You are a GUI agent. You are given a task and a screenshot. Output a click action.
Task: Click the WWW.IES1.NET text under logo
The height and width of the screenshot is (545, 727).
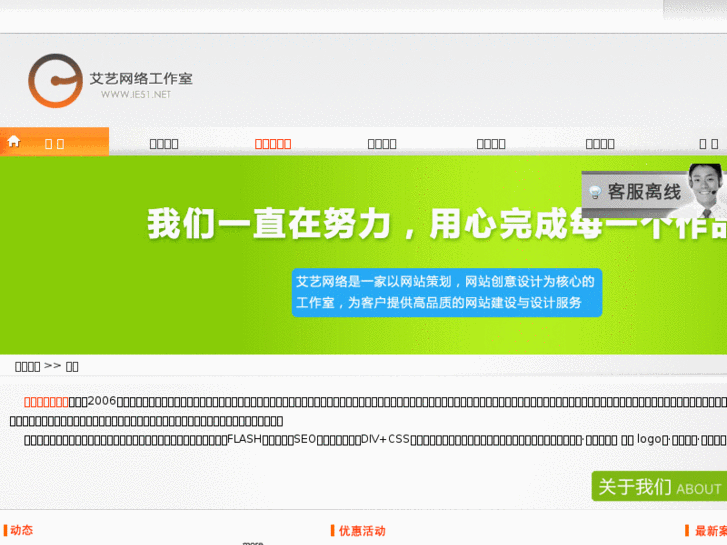coord(136,95)
